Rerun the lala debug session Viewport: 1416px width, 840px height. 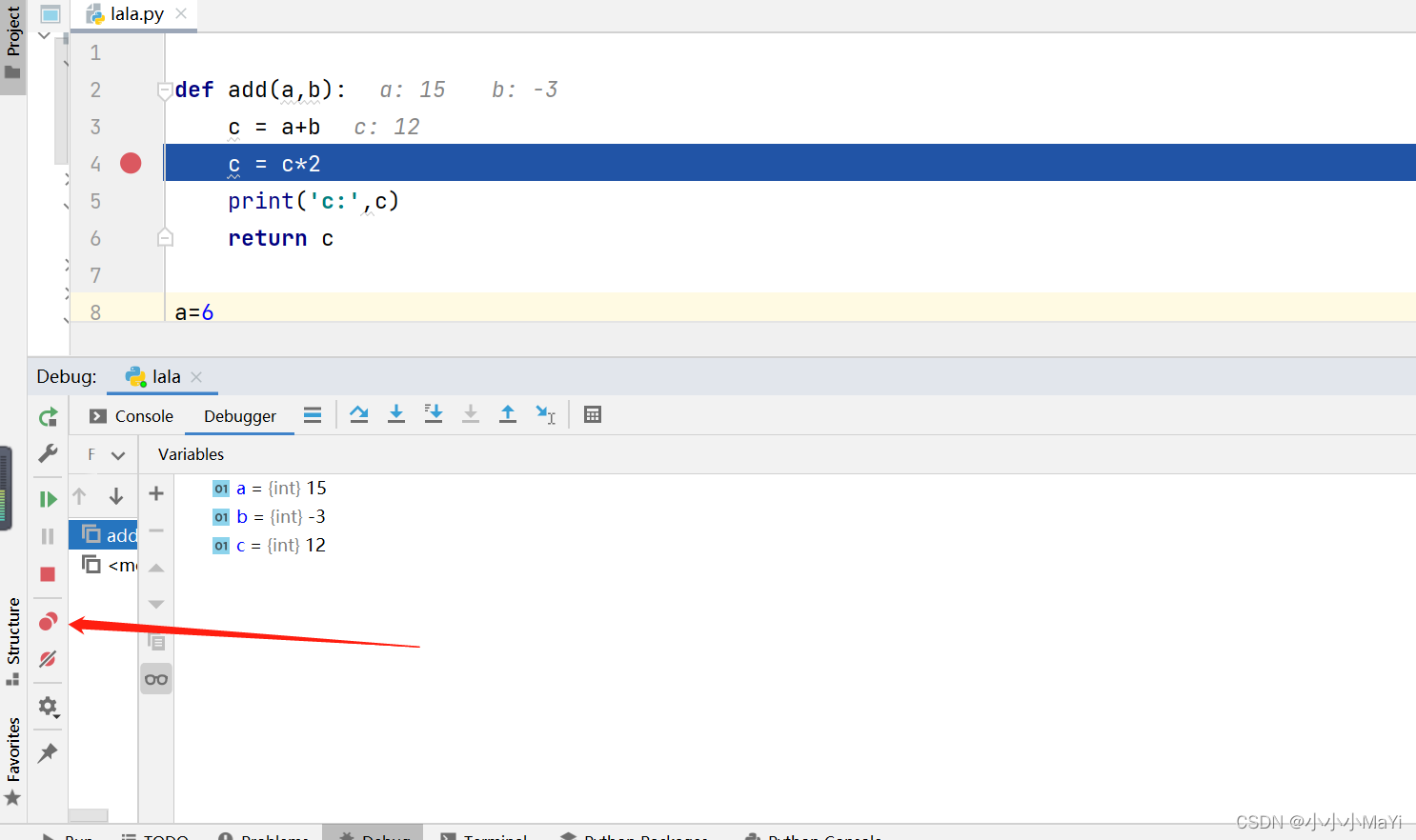(x=48, y=416)
